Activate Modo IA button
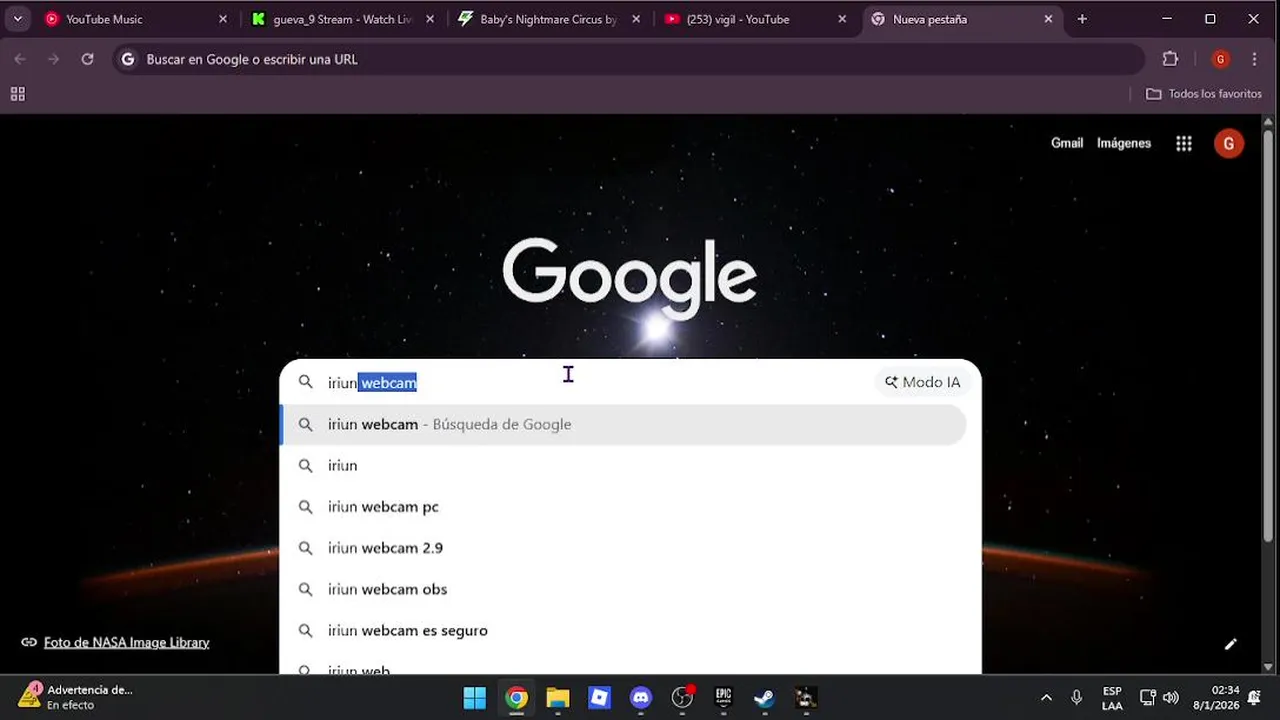 click(922, 382)
